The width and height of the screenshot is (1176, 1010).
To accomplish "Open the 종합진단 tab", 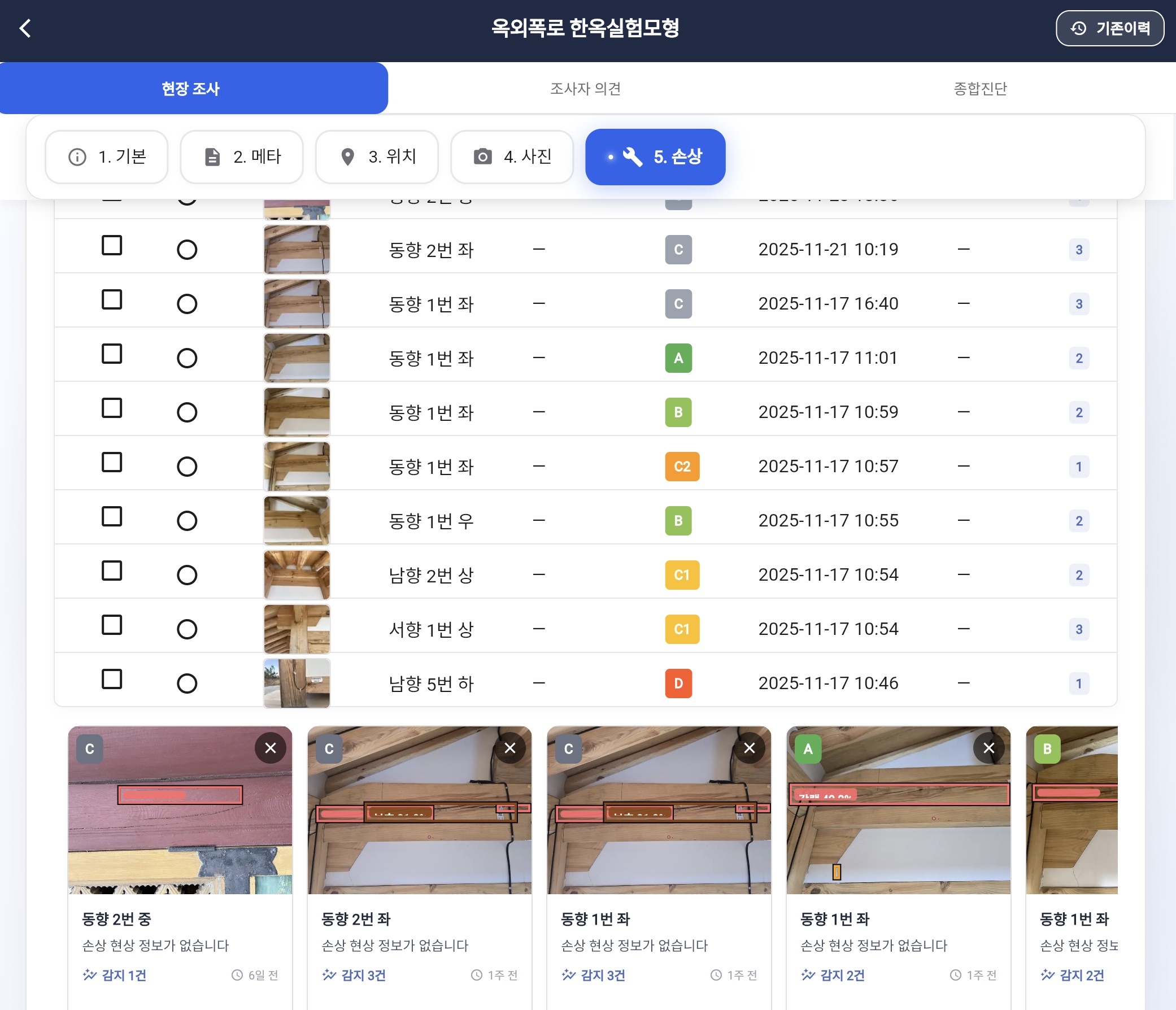I will tap(979, 88).
